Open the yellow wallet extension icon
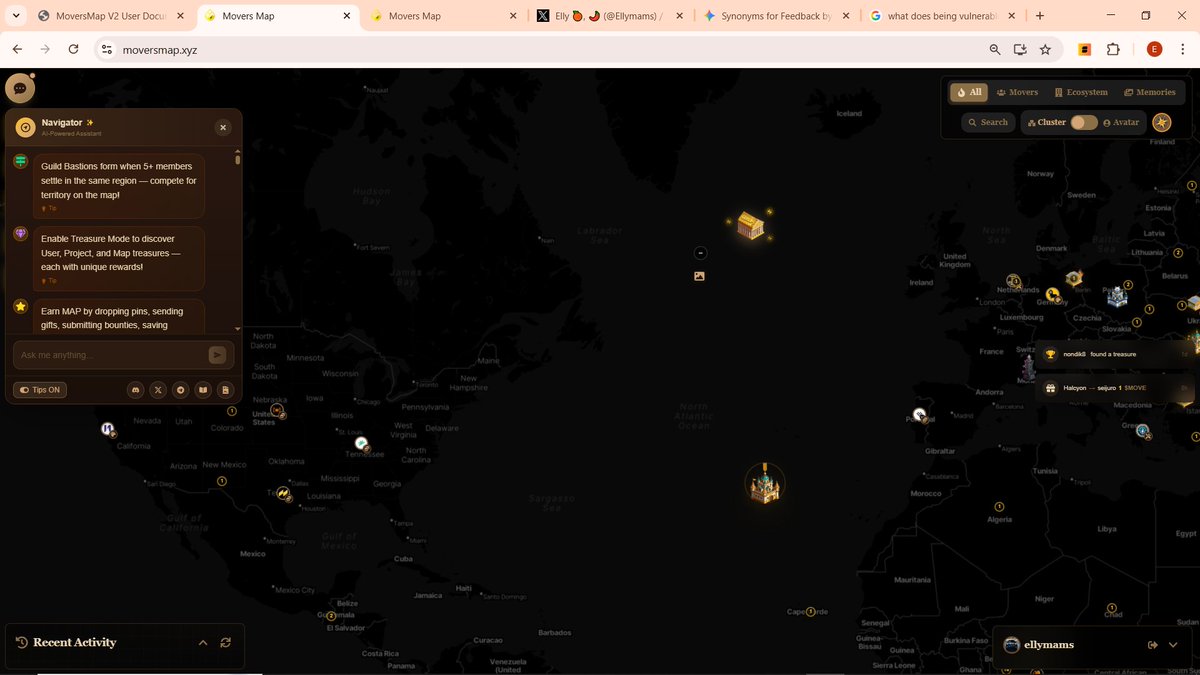 pyautogui.click(x=1084, y=49)
